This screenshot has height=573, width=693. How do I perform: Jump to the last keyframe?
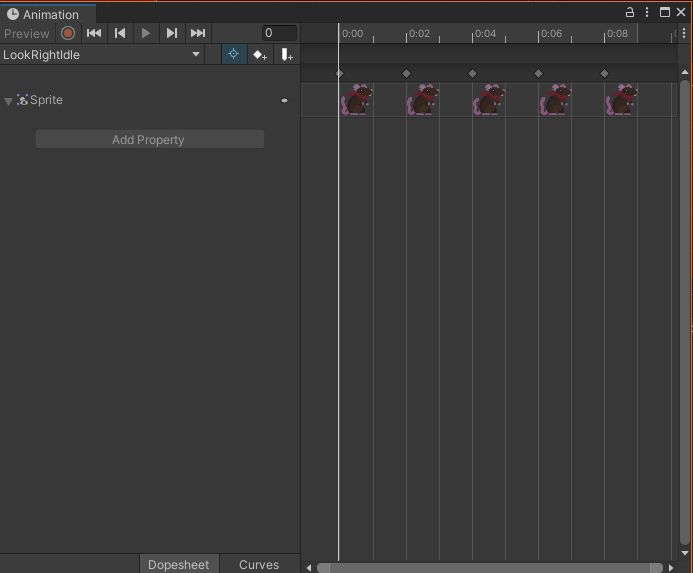click(198, 33)
